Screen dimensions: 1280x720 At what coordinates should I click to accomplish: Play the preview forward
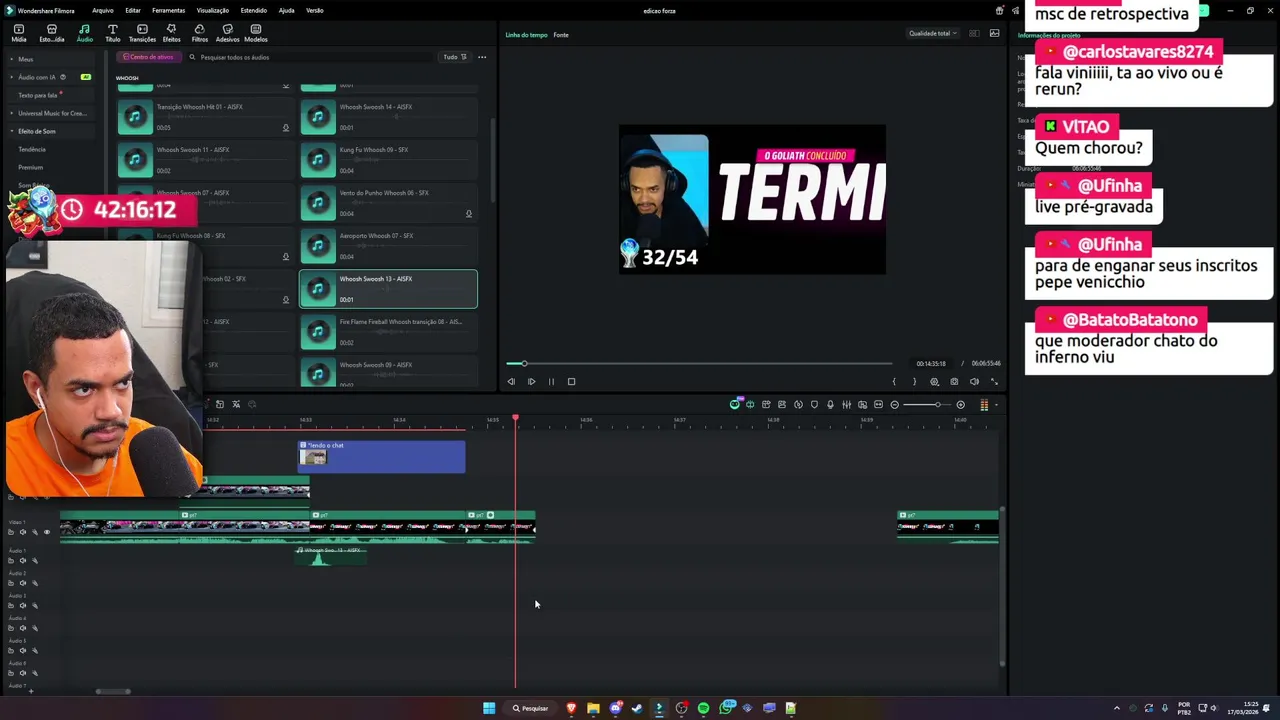[531, 381]
